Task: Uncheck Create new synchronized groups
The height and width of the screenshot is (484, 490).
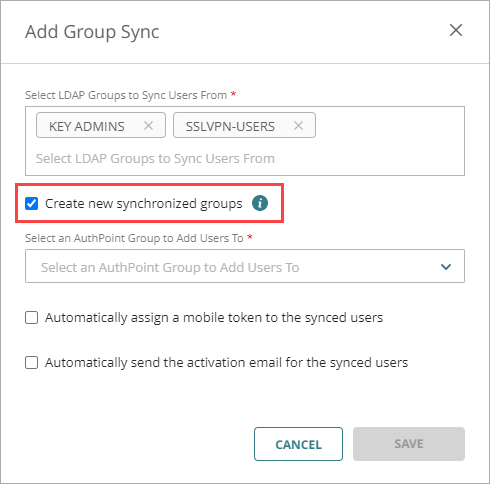Action: tap(32, 203)
